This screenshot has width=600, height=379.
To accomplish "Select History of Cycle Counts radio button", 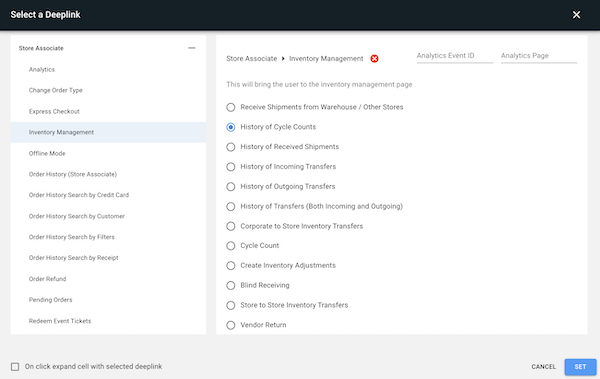I will point(230,127).
